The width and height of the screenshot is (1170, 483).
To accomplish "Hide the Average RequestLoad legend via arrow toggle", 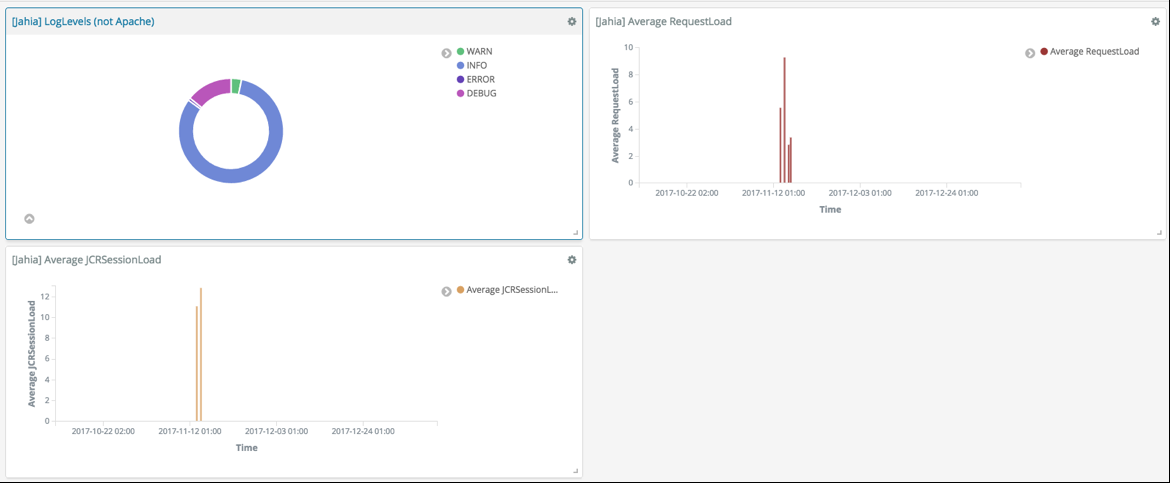I will click(1030, 53).
